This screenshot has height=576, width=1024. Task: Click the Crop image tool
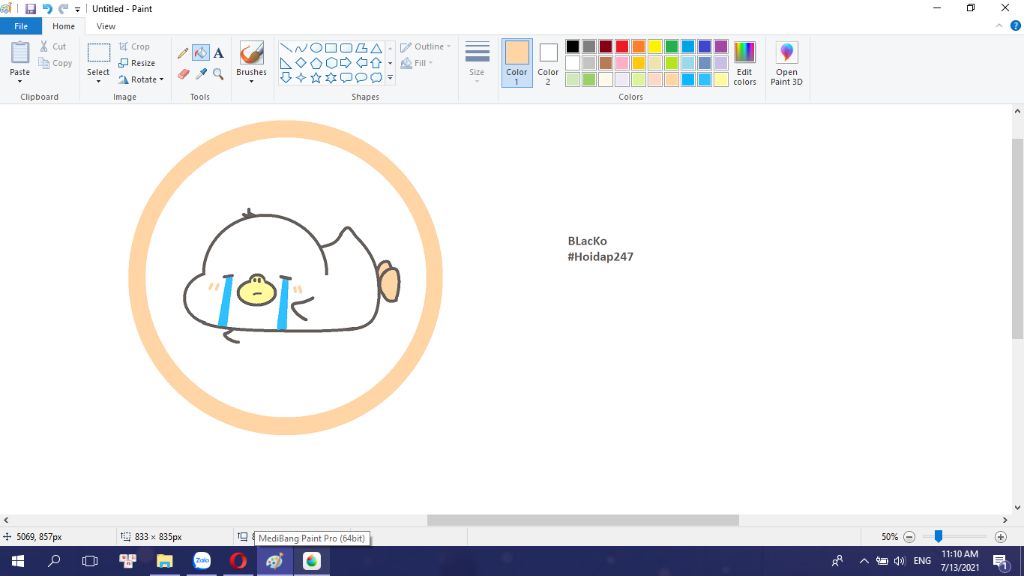coord(135,46)
